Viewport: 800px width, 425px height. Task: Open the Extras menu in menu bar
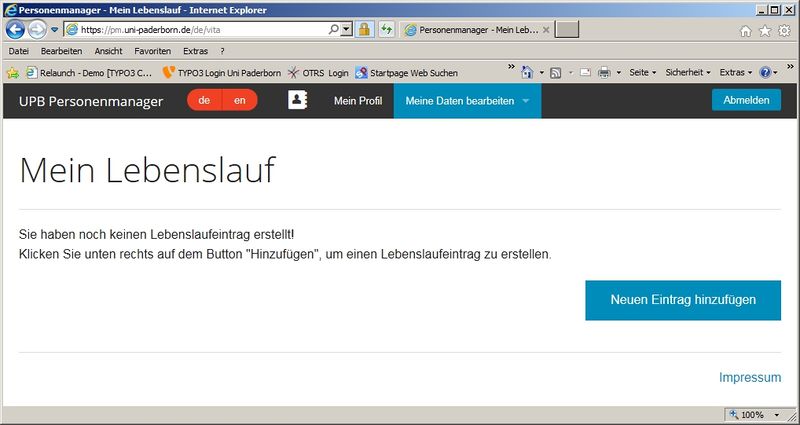[x=195, y=51]
